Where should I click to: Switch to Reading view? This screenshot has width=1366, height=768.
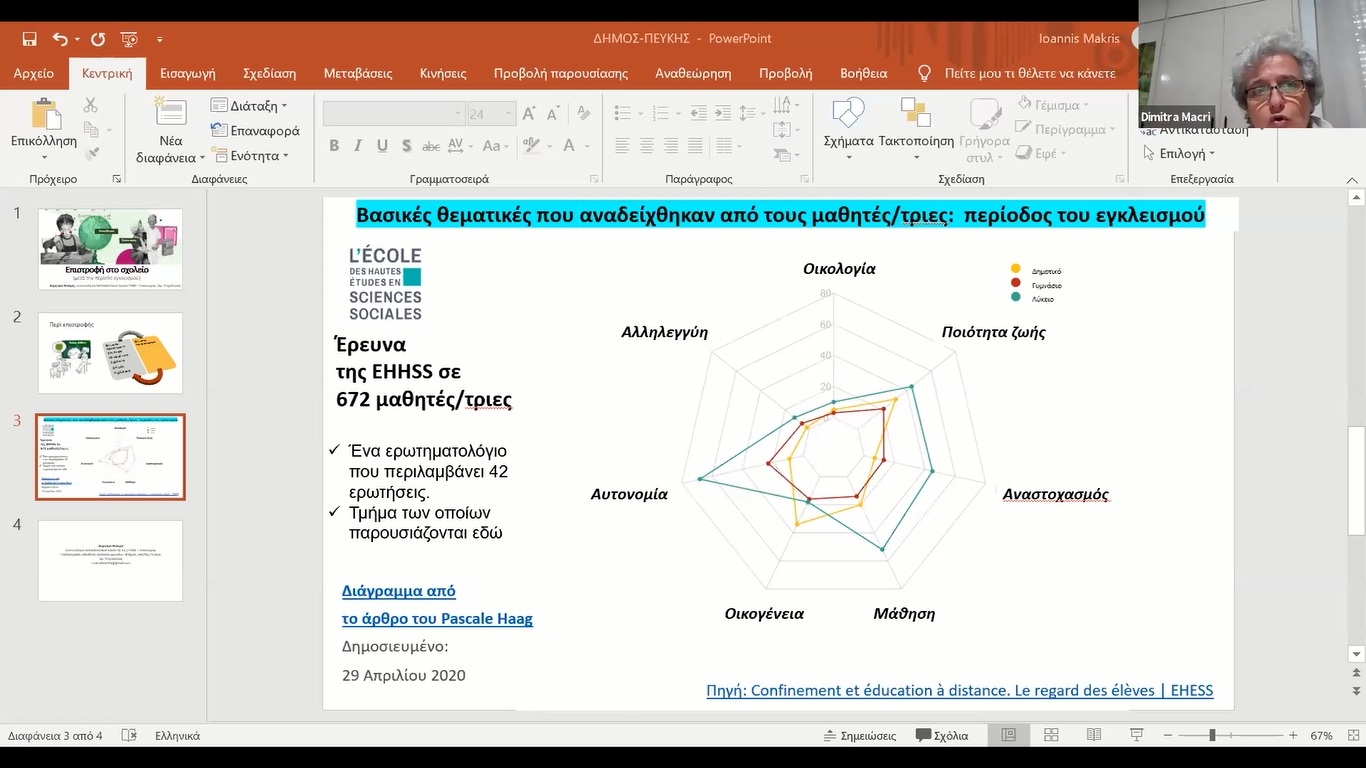tap(1094, 735)
